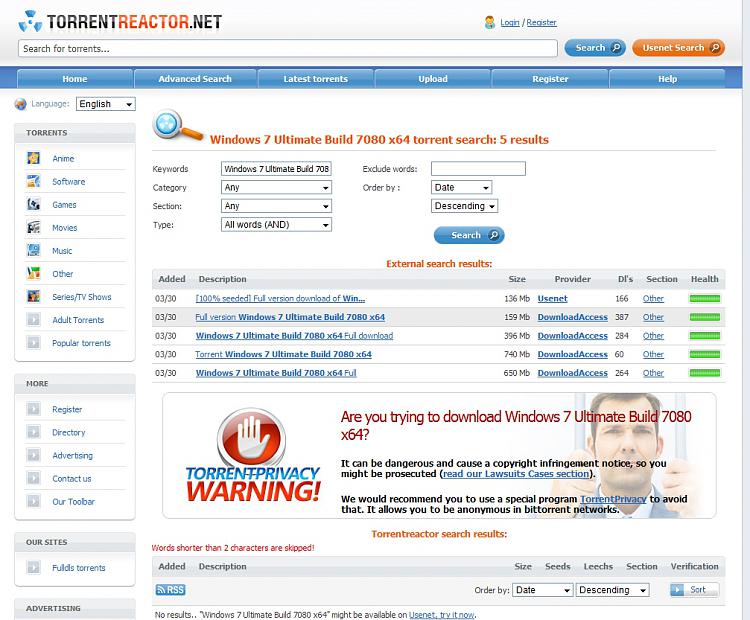The width and height of the screenshot is (750, 620).
Task: Click the Sort button
Action: point(695,590)
